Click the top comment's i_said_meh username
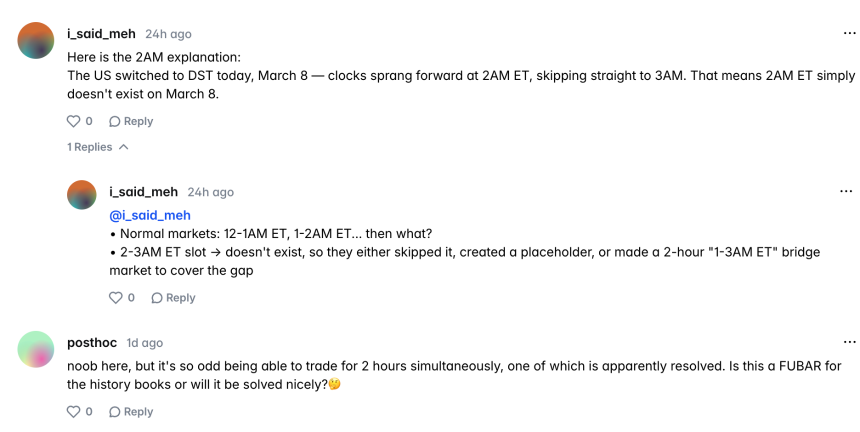 click(101, 34)
